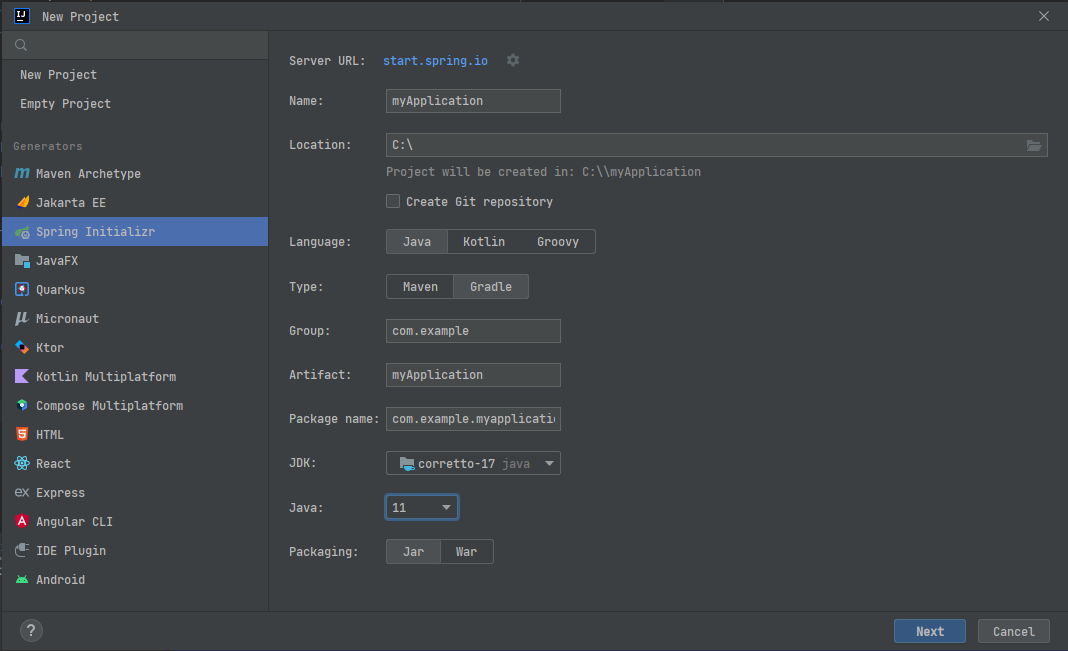This screenshot has width=1068, height=651.
Task: Click the Angular CLI logo icon
Action: click(x=22, y=521)
